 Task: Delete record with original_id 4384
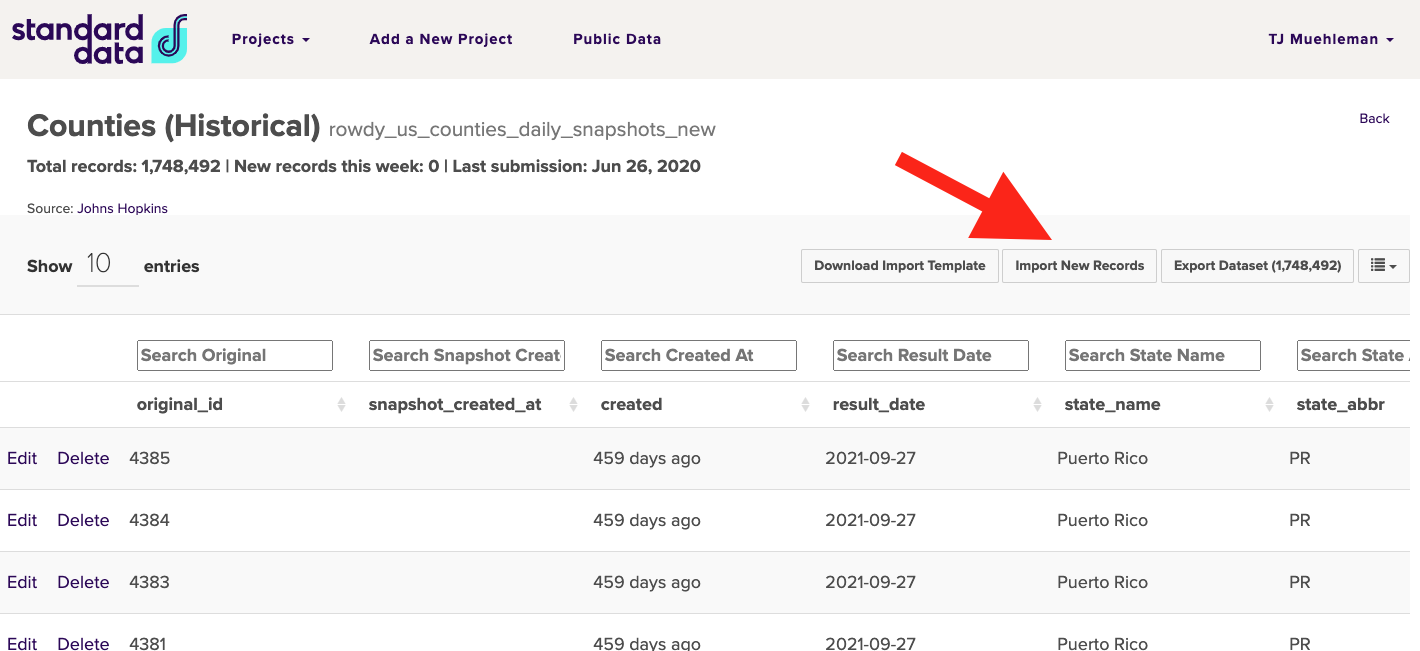point(83,521)
